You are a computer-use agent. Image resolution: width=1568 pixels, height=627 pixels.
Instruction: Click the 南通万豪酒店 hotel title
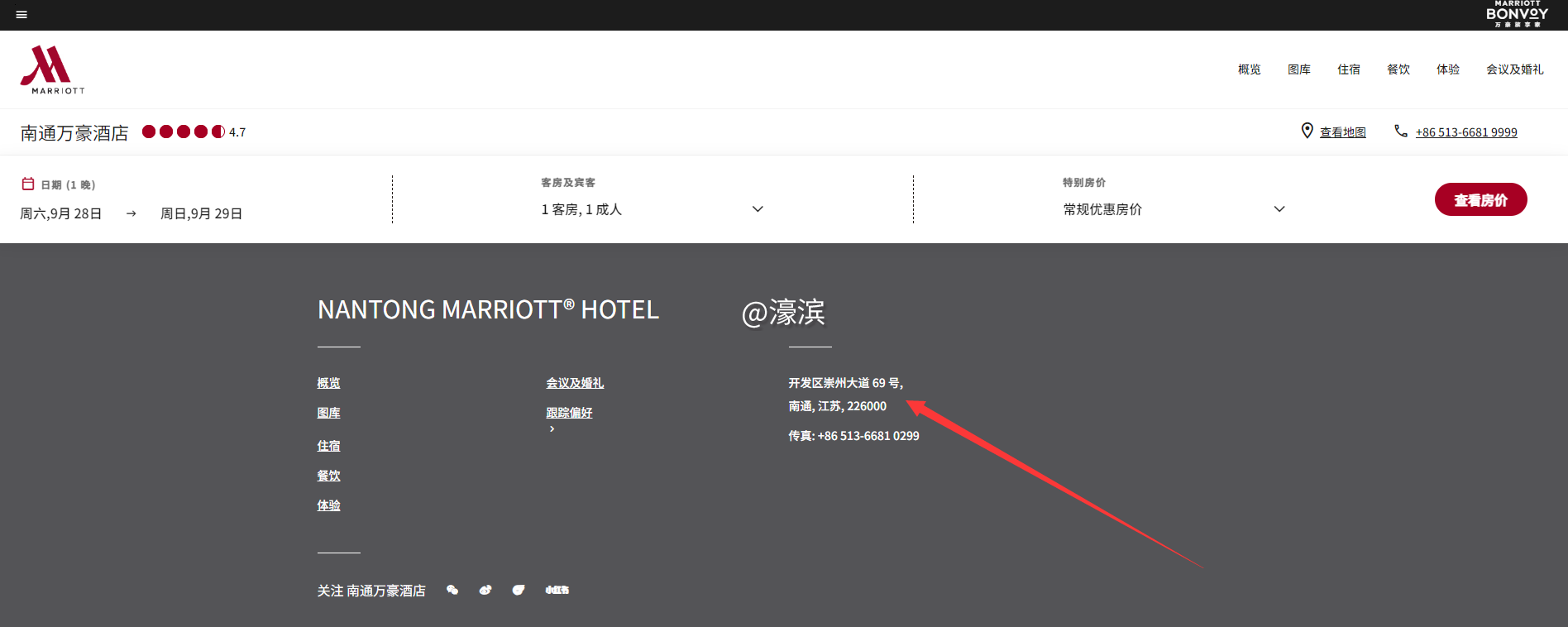[x=74, y=132]
